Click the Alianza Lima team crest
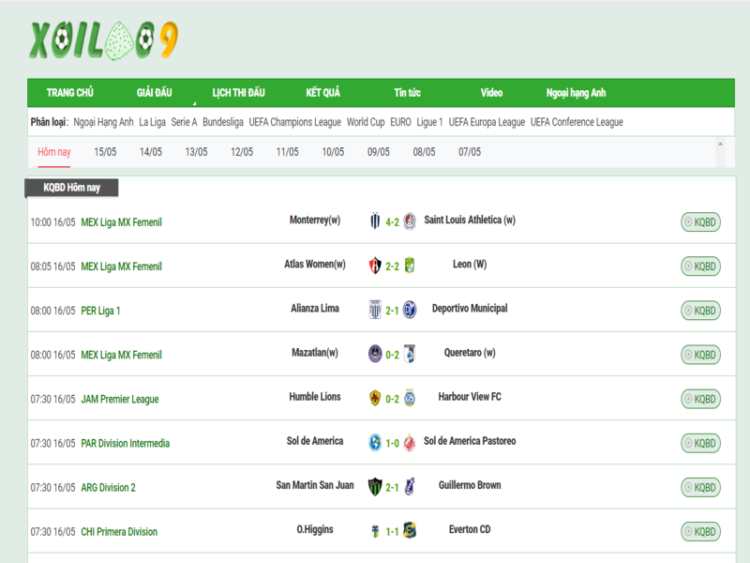Screen dimensions: 750x563 click(375, 309)
